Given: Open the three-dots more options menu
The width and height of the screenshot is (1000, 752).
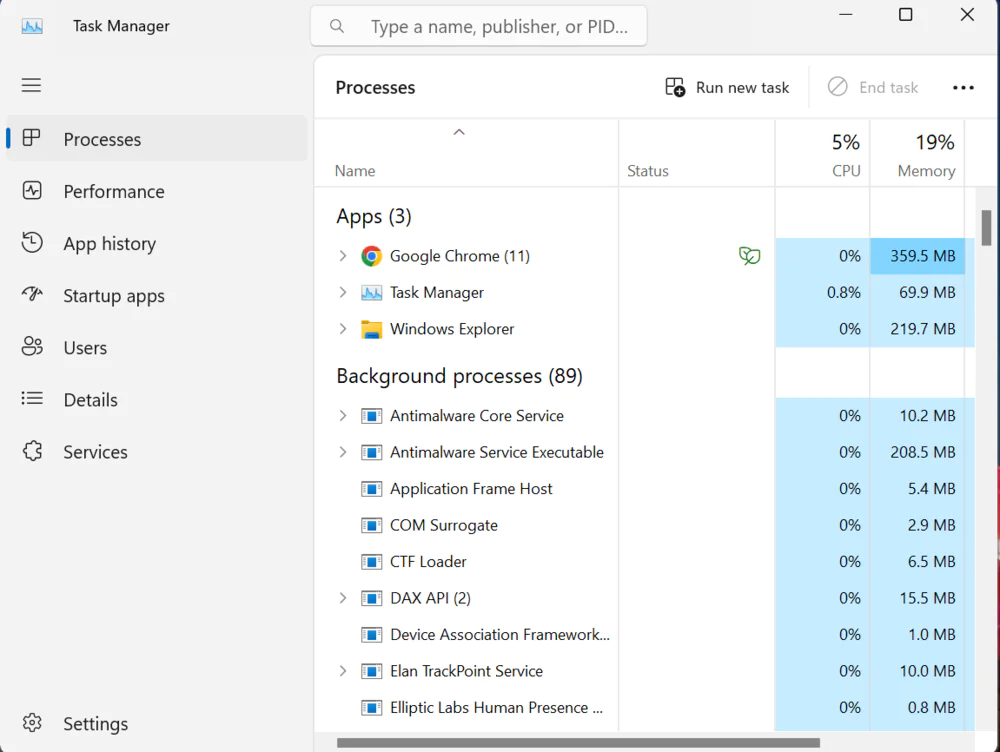Looking at the screenshot, I should 963,87.
